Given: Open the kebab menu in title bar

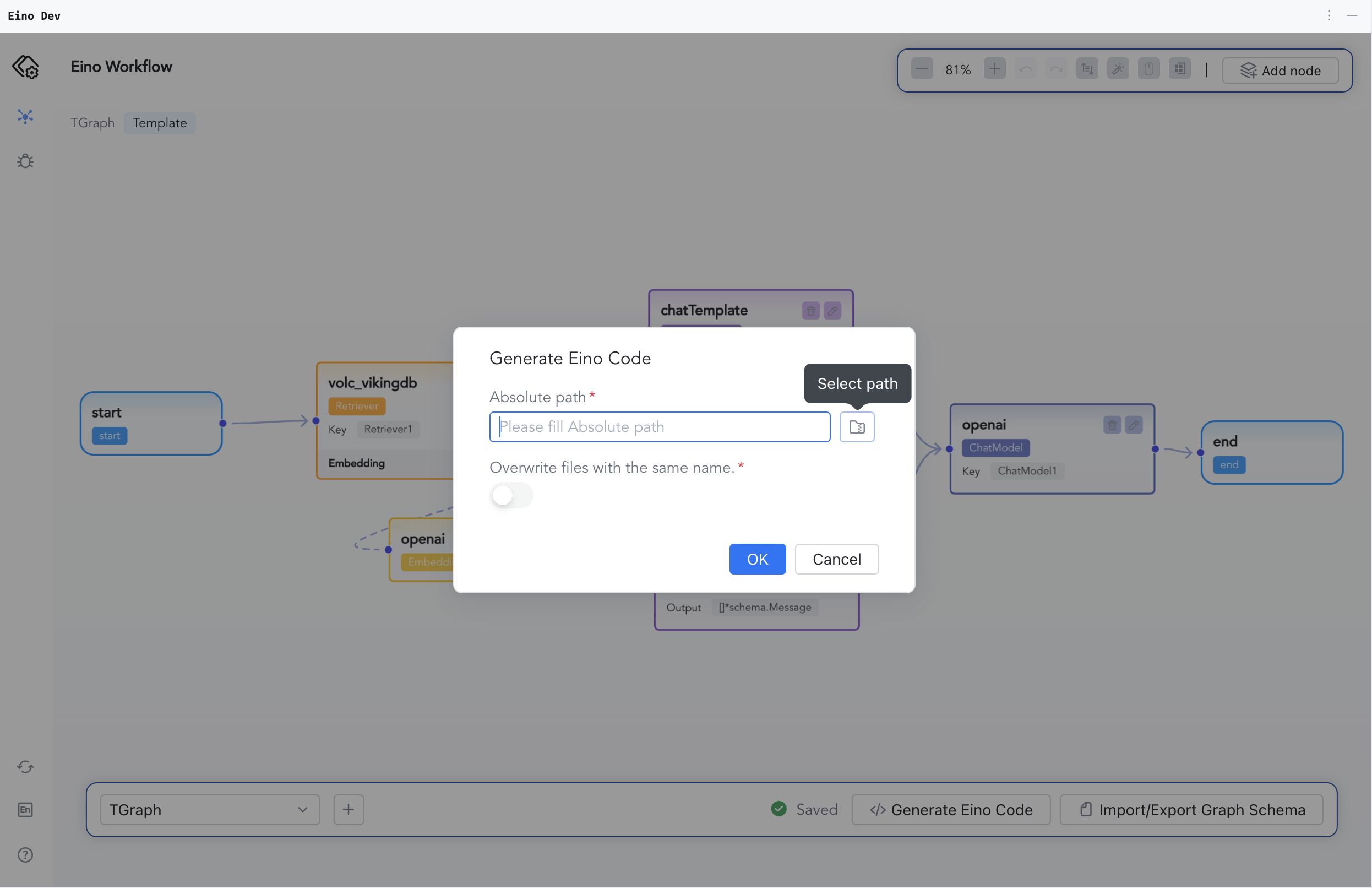Looking at the screenshot, I should (x=1329, y=15).
